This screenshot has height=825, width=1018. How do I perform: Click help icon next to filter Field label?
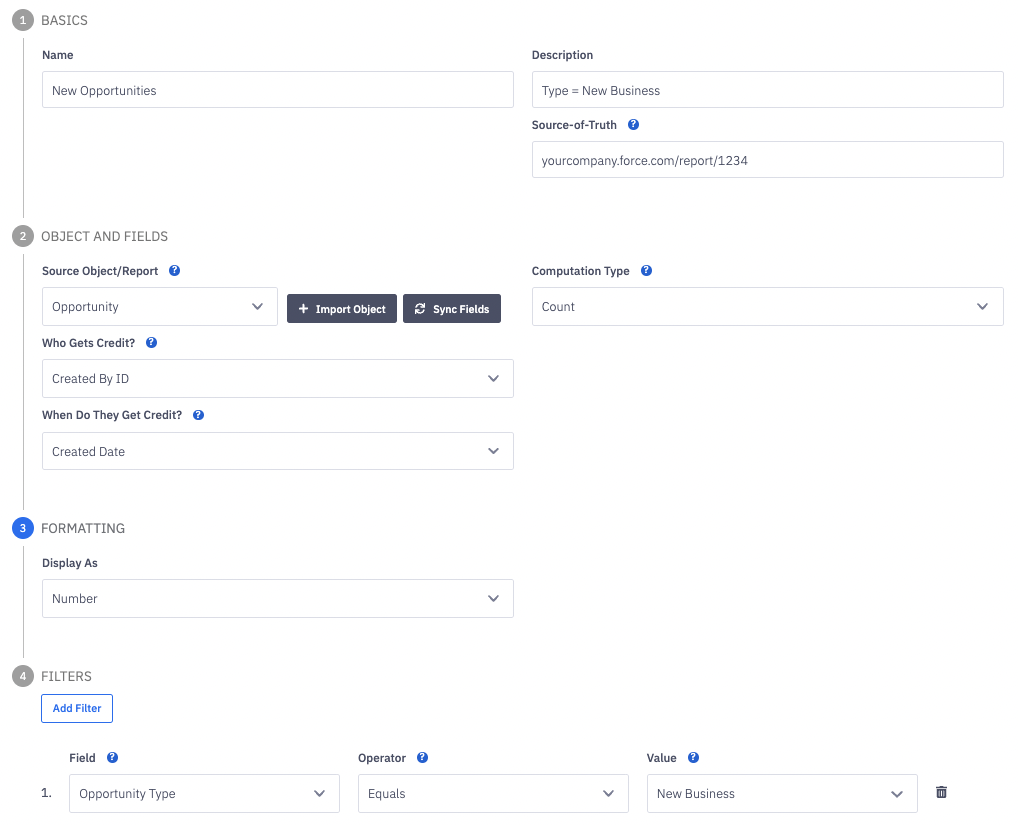[x=112, y=758]
